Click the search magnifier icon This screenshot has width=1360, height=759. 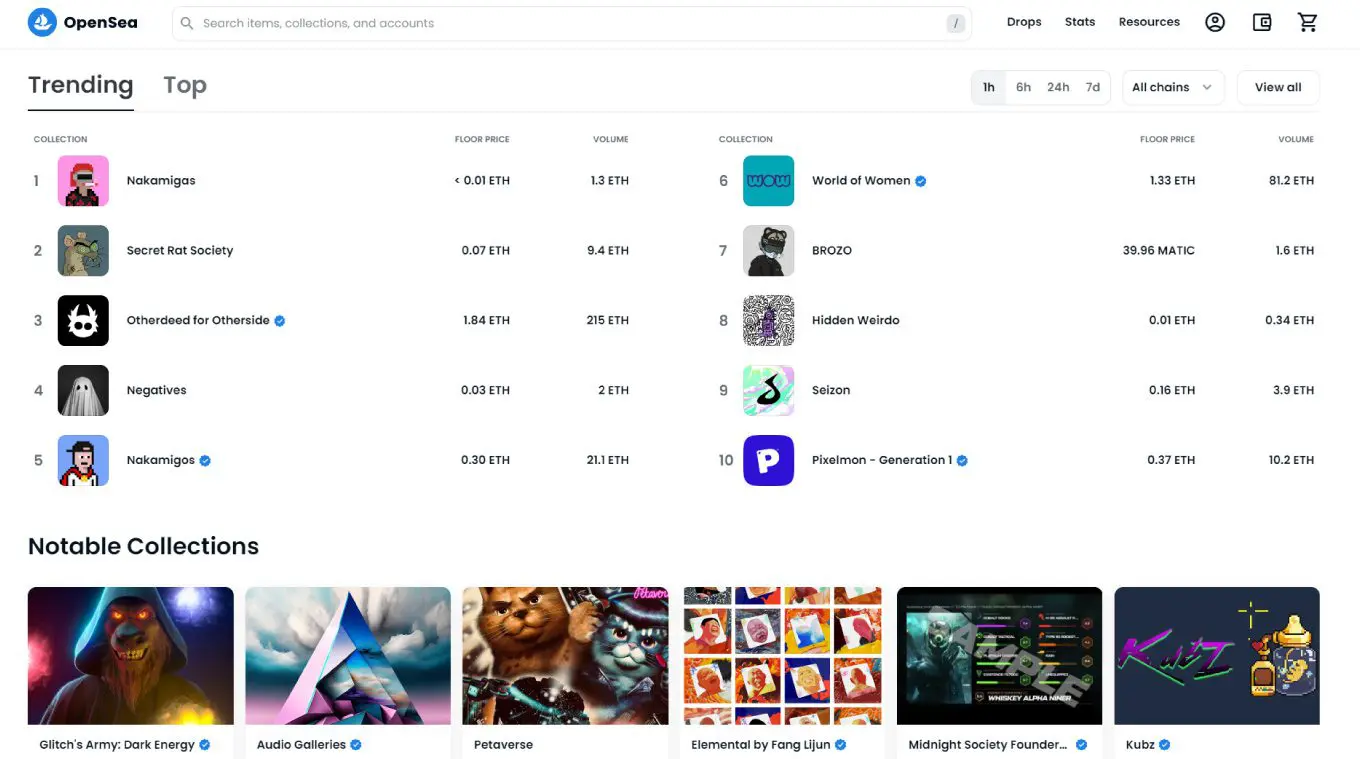[x=187, y=23]
